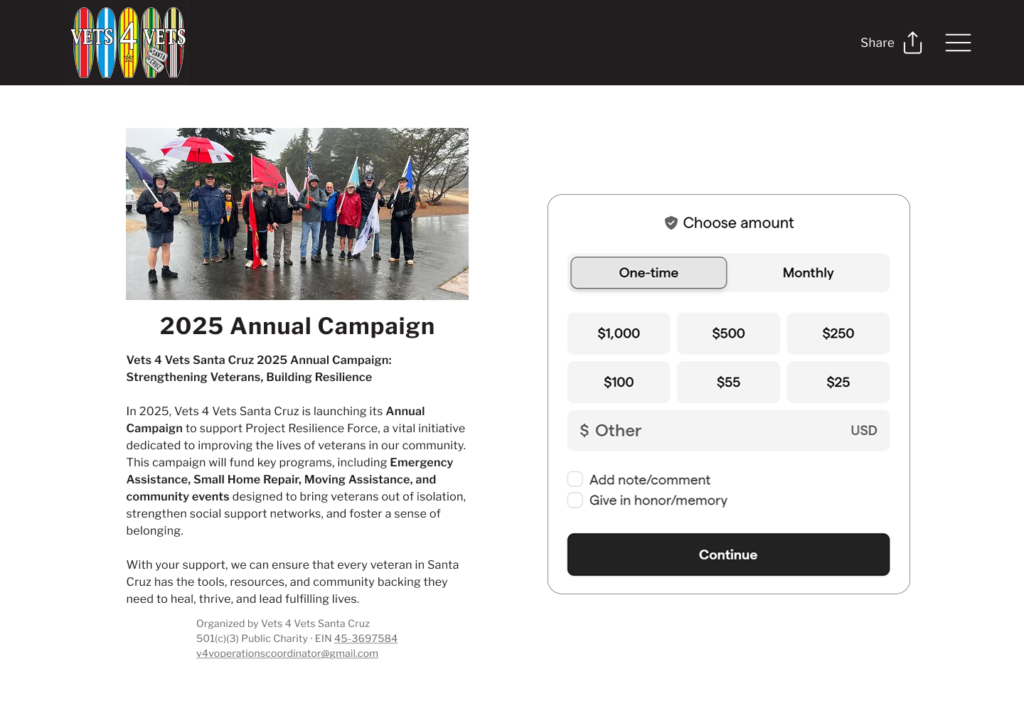Image resolution: width=1024 pixels, height=723 pixels.
Task: Select the One-time donation tab
Action: point(648,273)
